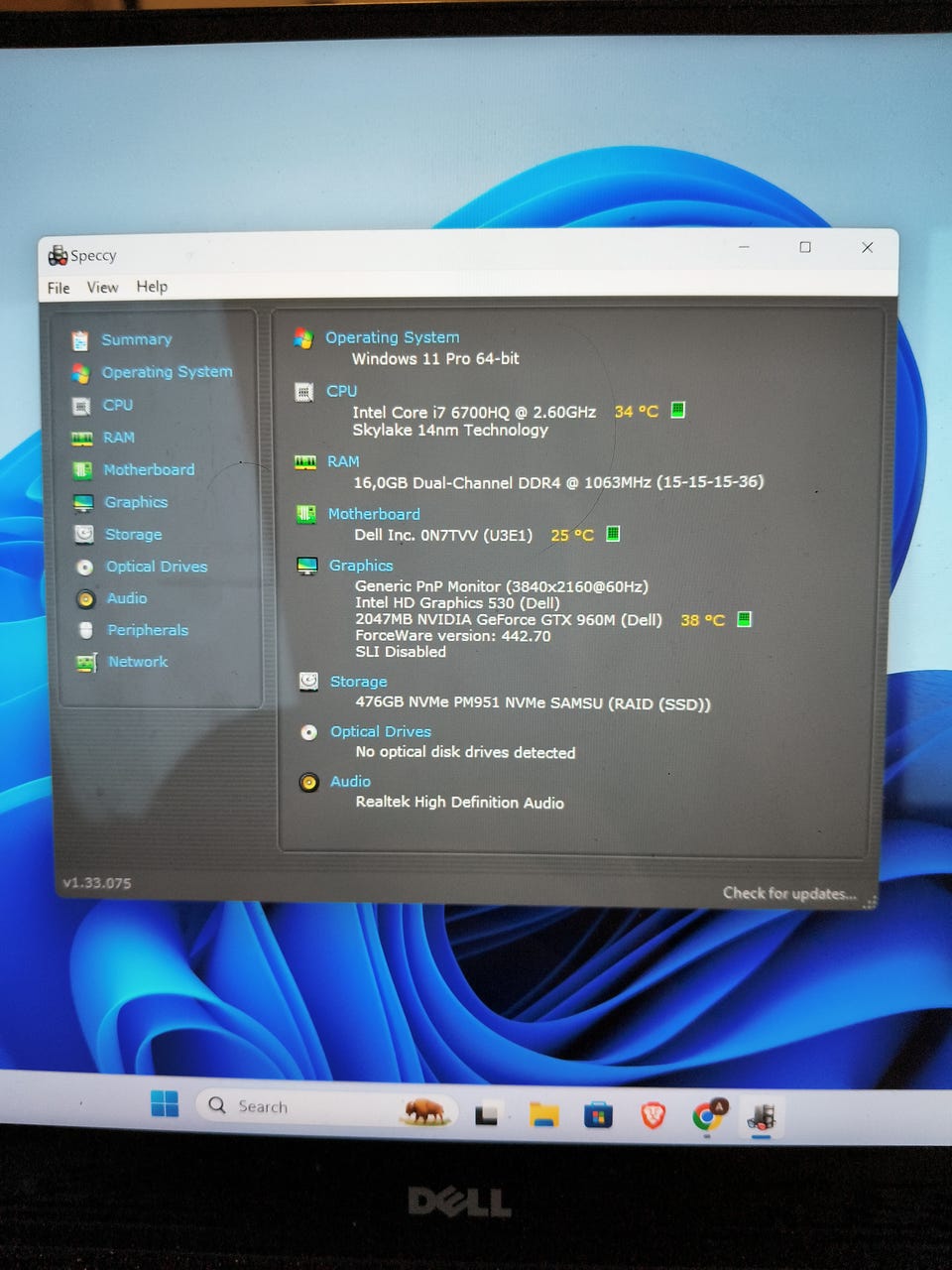
Task: Click the Speccy title bar app icon
Action: pyautogui.click(x=58, y=256)
